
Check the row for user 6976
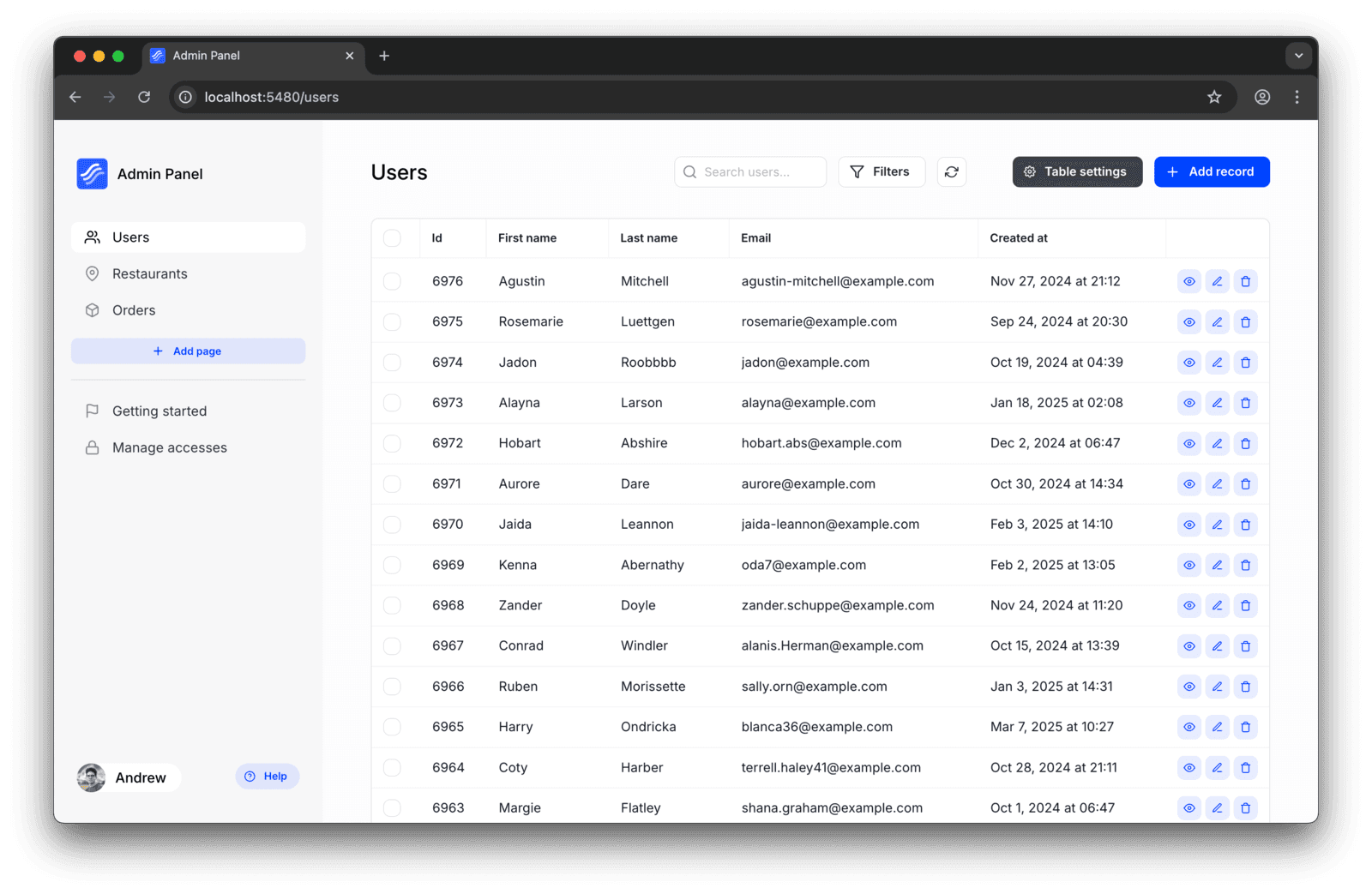click(392, 281)
